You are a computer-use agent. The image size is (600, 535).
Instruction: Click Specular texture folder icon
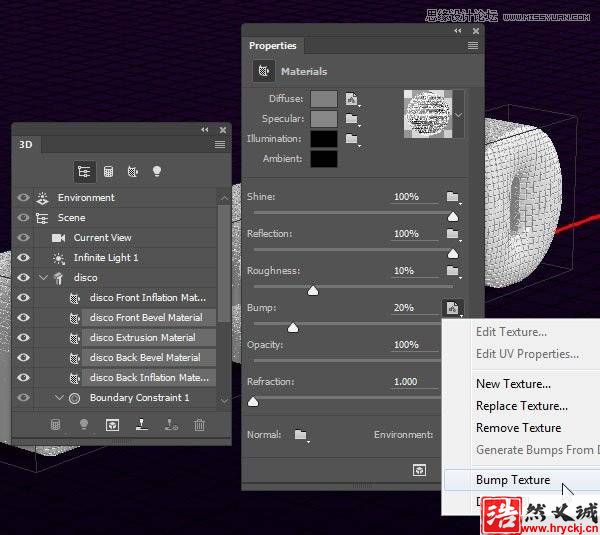[x=352, y=119]
